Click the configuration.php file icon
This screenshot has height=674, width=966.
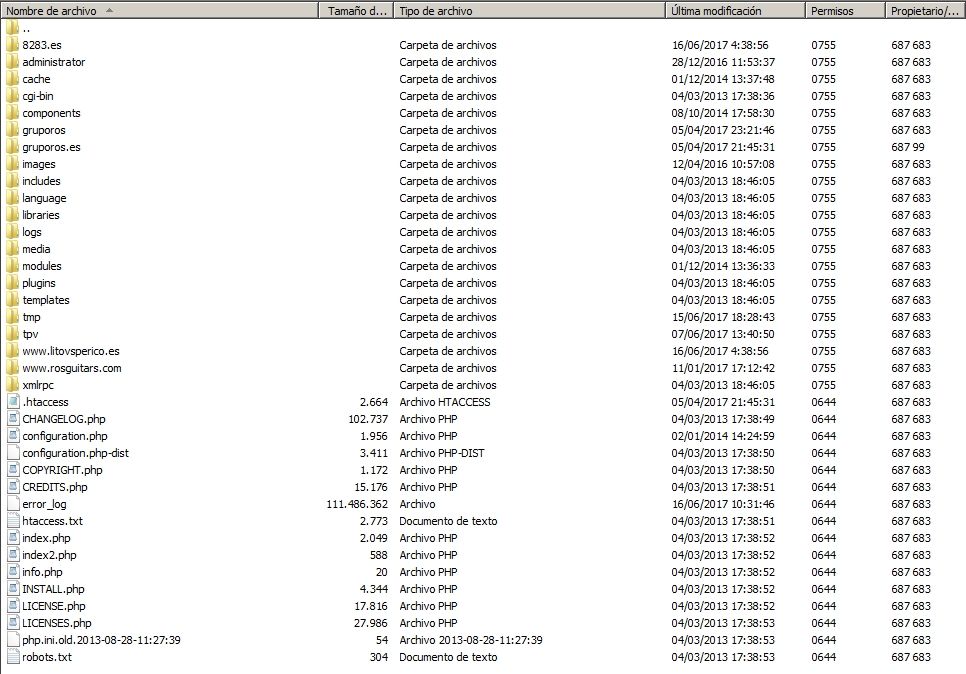[13, 436]
